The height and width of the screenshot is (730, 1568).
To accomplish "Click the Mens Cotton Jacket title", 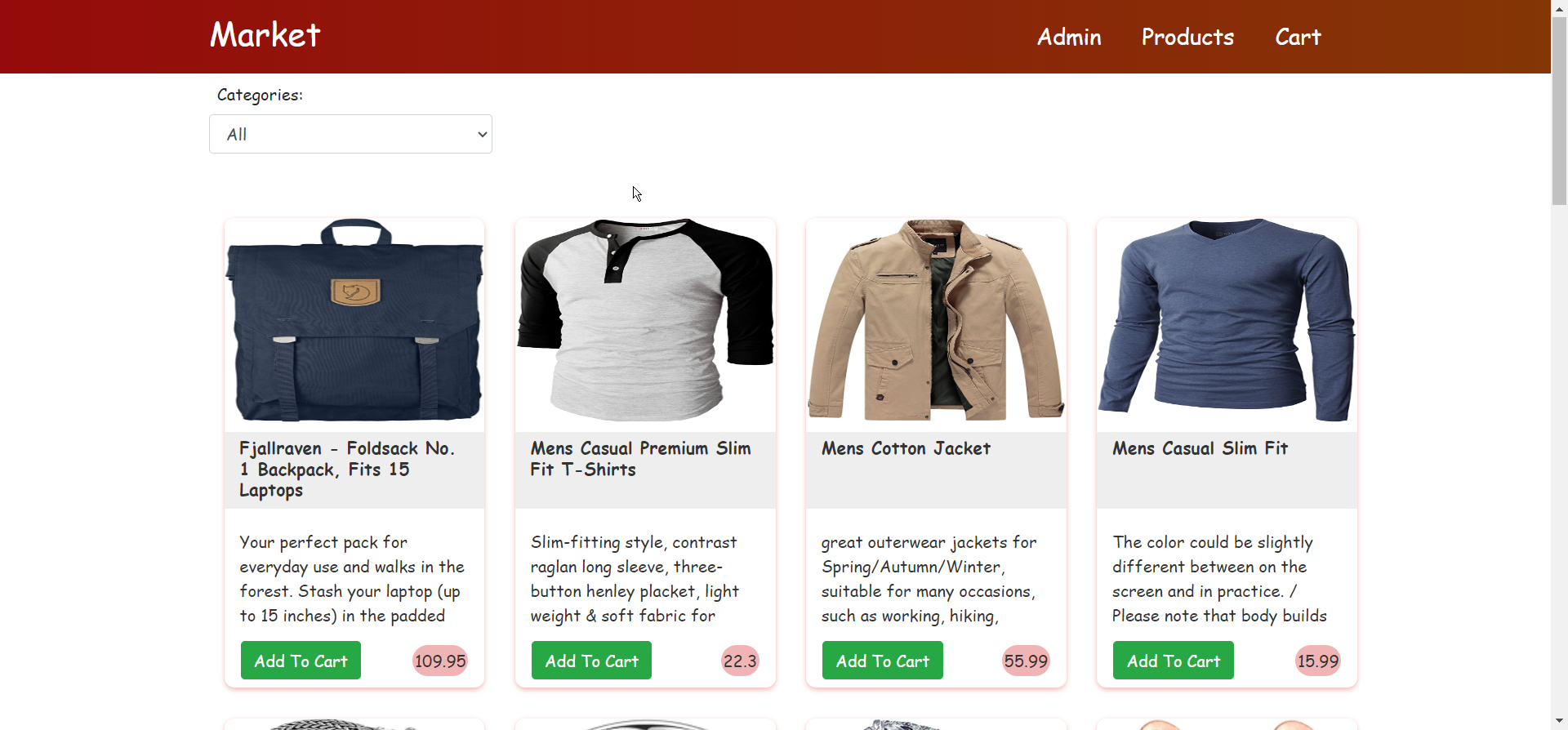I will (x=906, y=448).
